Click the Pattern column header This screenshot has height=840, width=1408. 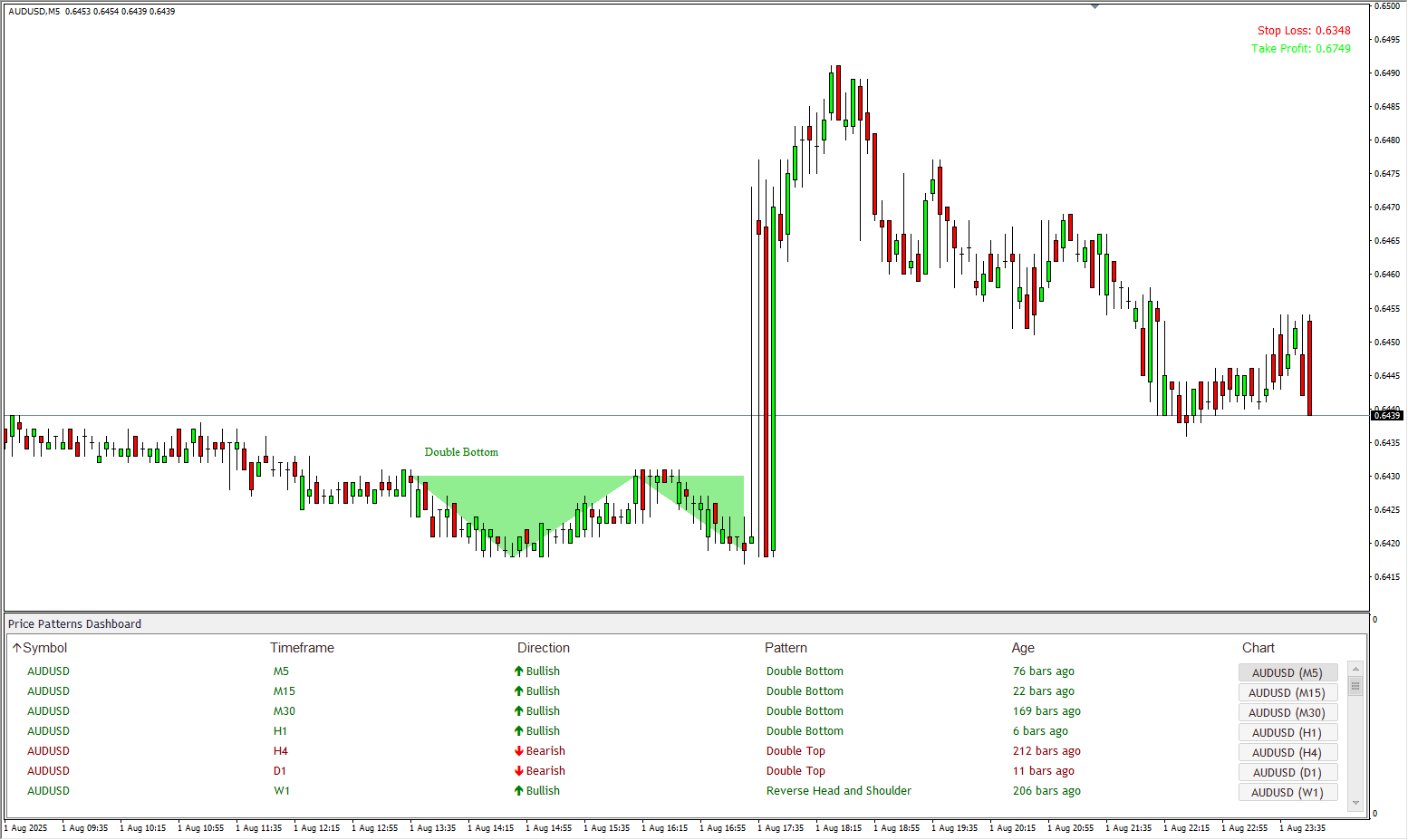[x=786, y=648]
